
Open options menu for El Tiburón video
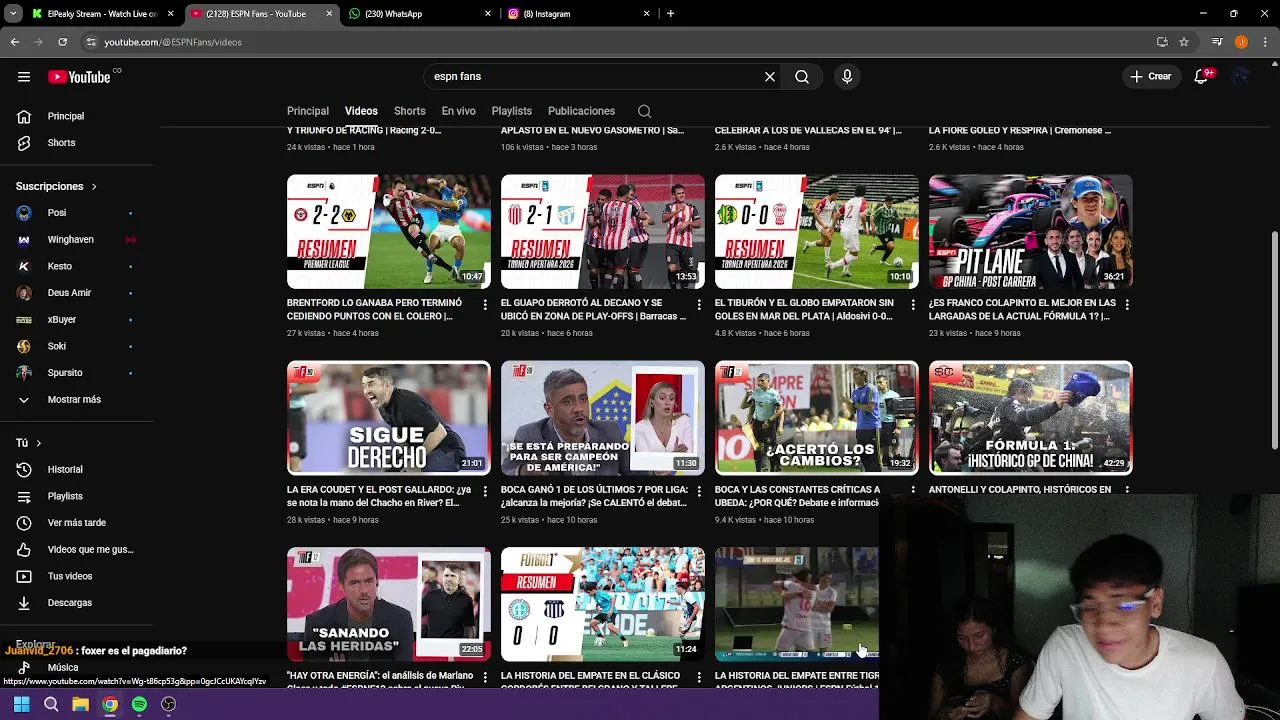click(913, 304)
